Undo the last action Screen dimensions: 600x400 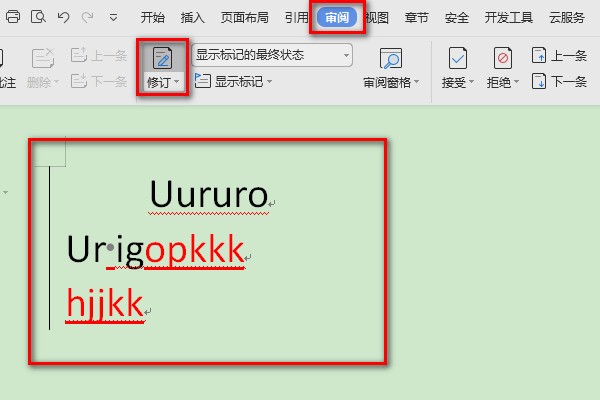tap(63, 17)
